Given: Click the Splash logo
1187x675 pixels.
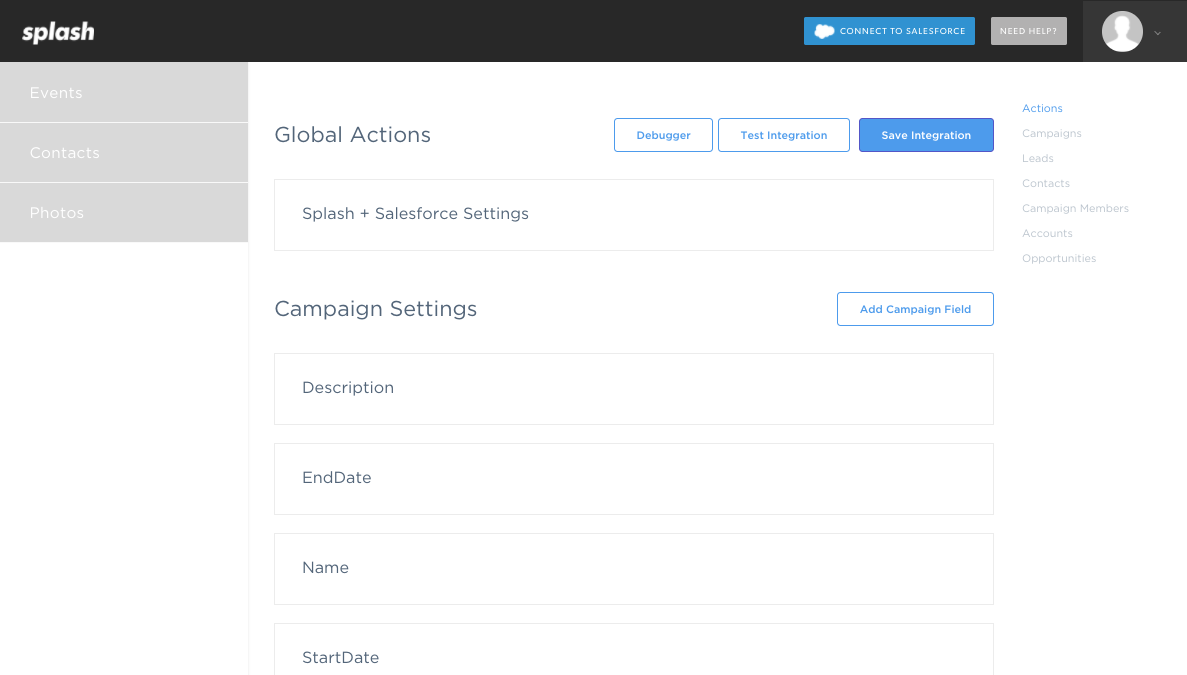Looking at the screenshot, I should click(x=58, y=32).
